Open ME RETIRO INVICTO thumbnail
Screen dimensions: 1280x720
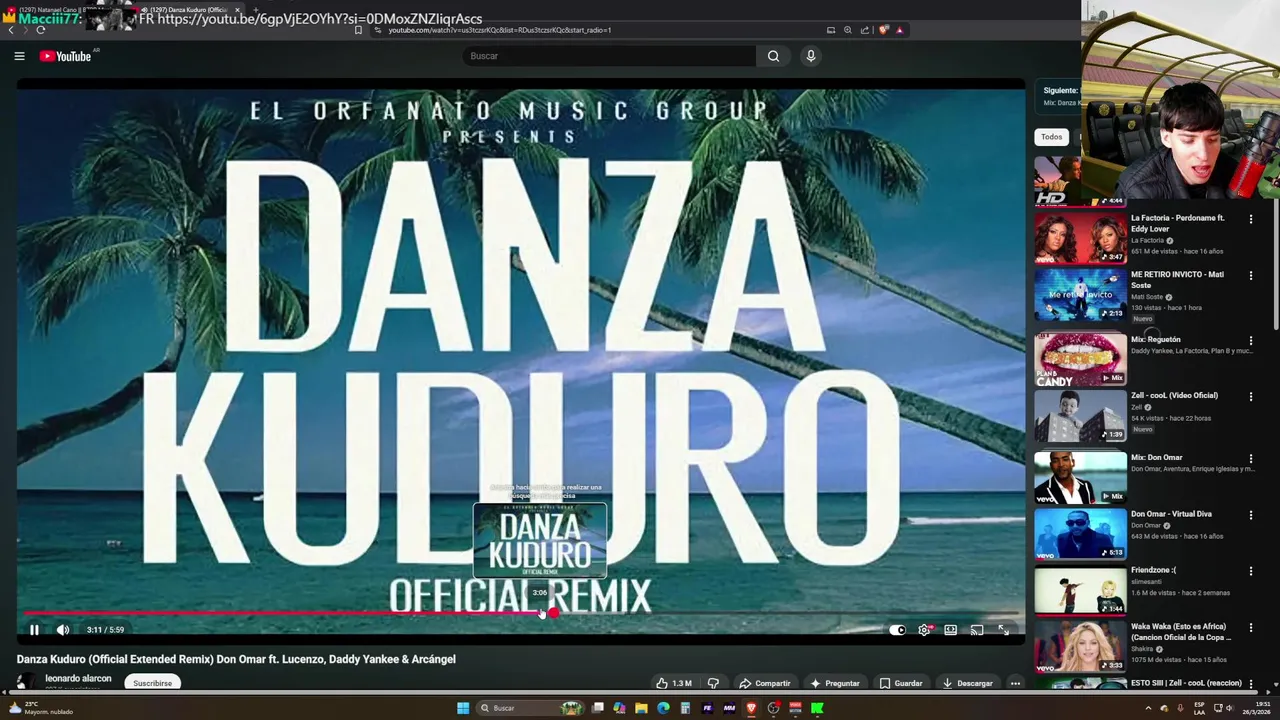click(x=1080, y=294)
